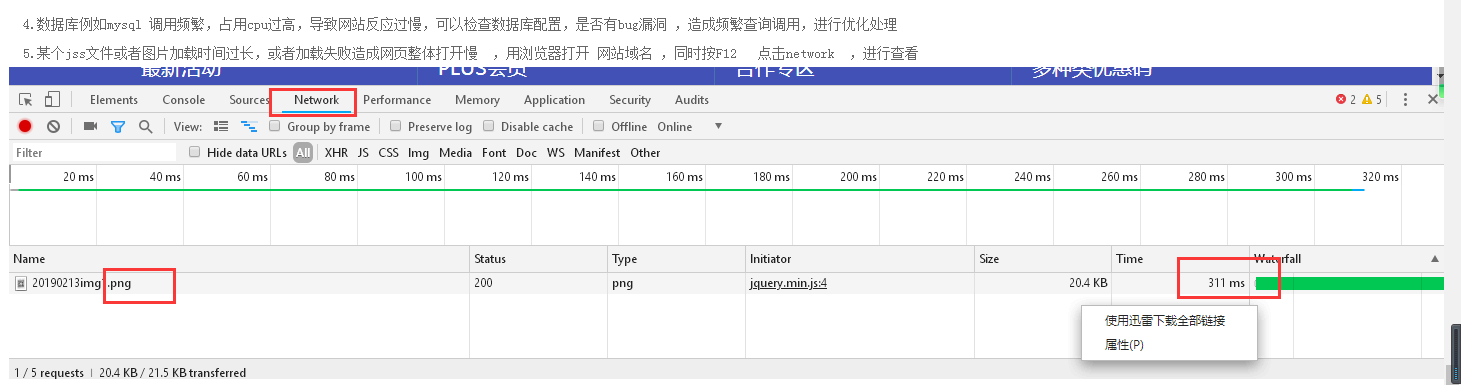
Task: Sort by the Status column header
Action: pyautogui.click(x=539, y=259)
